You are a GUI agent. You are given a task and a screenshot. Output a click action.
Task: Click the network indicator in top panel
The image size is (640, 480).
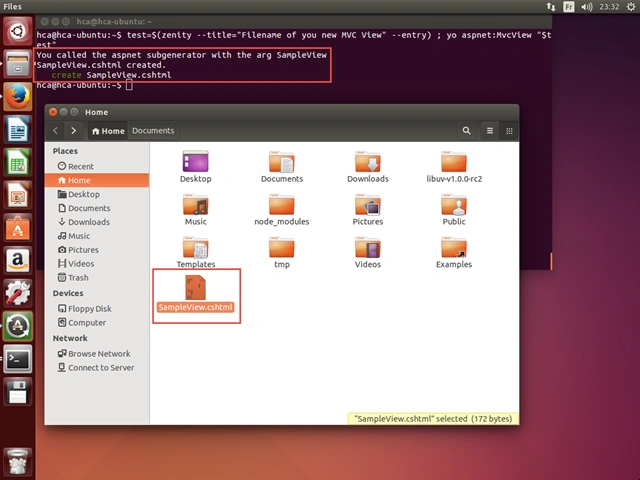tap(551, 7)
